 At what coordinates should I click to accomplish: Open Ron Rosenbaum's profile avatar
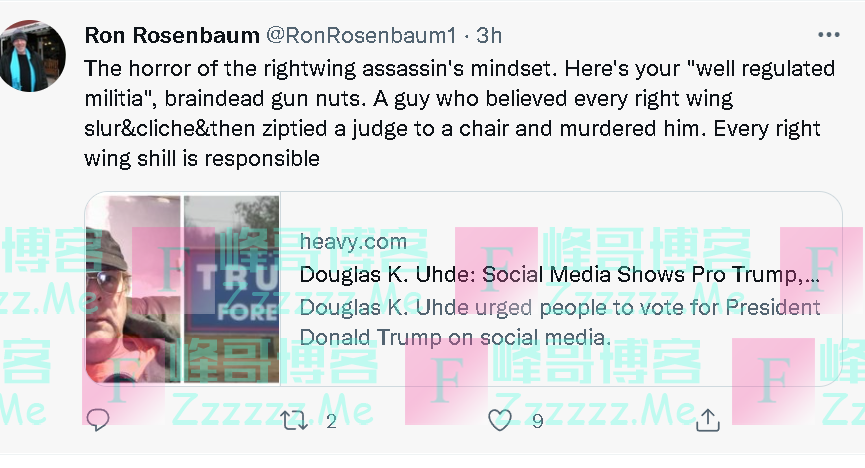[x=33, y=56]
